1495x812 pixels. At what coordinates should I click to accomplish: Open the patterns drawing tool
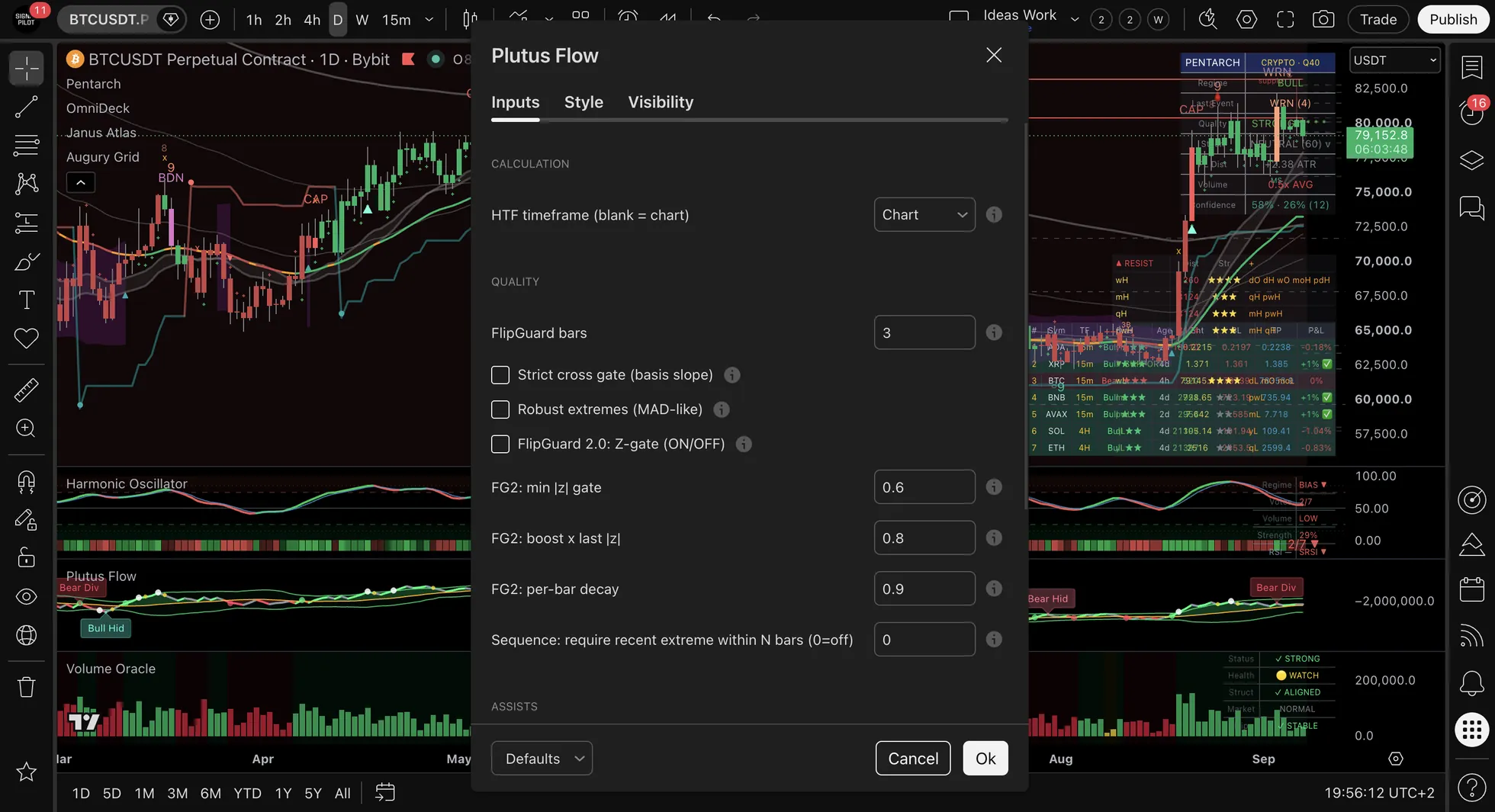(27, 183)
